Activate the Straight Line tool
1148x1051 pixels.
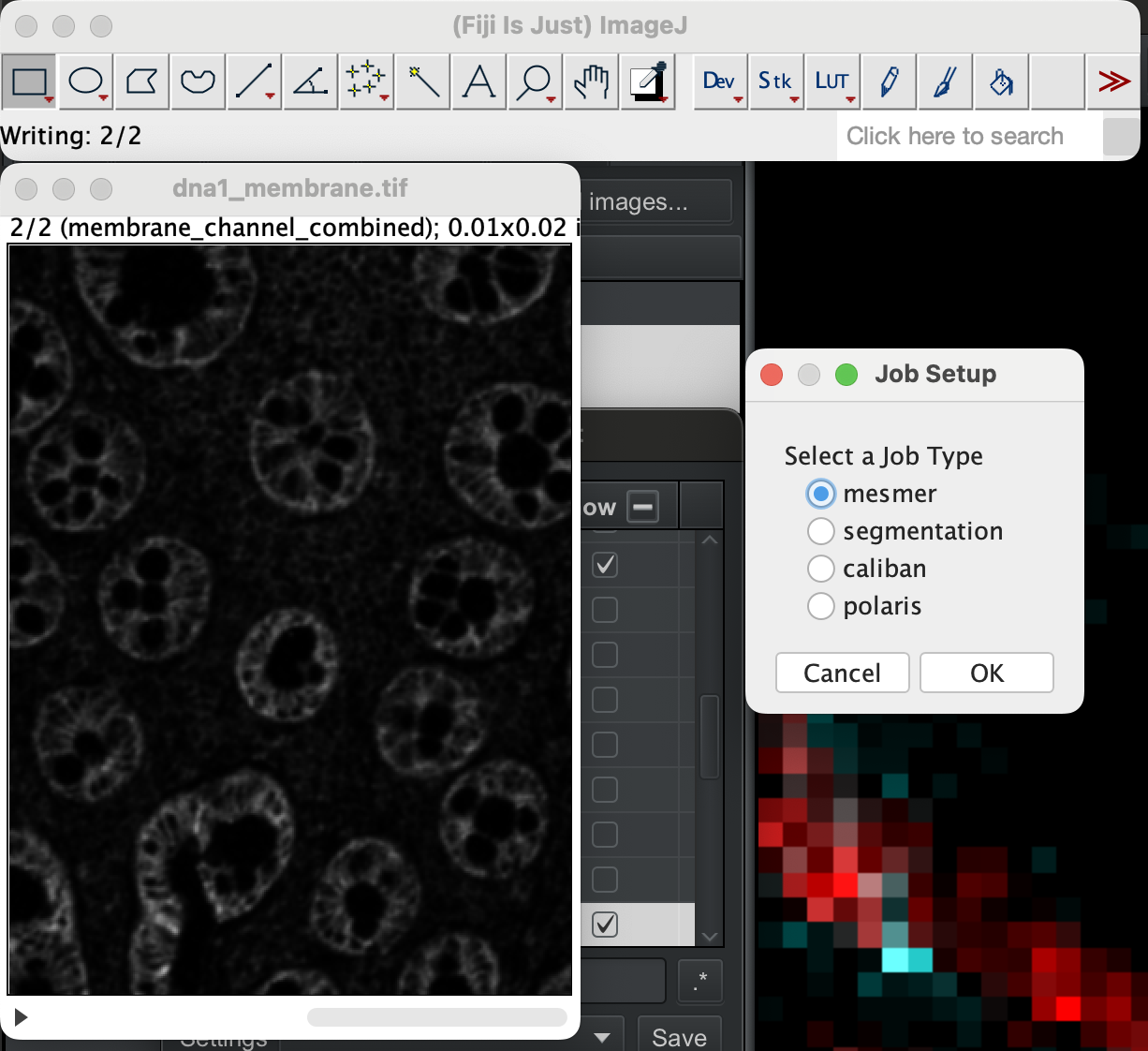click(x=254, y=82)
